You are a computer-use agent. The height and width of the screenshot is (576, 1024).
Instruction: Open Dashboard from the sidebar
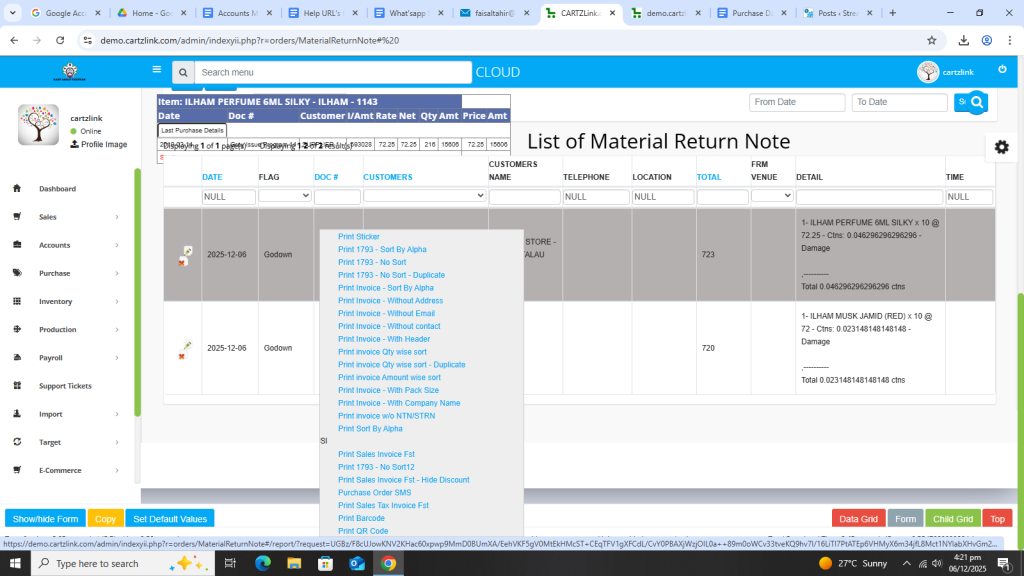coord(57,189)
